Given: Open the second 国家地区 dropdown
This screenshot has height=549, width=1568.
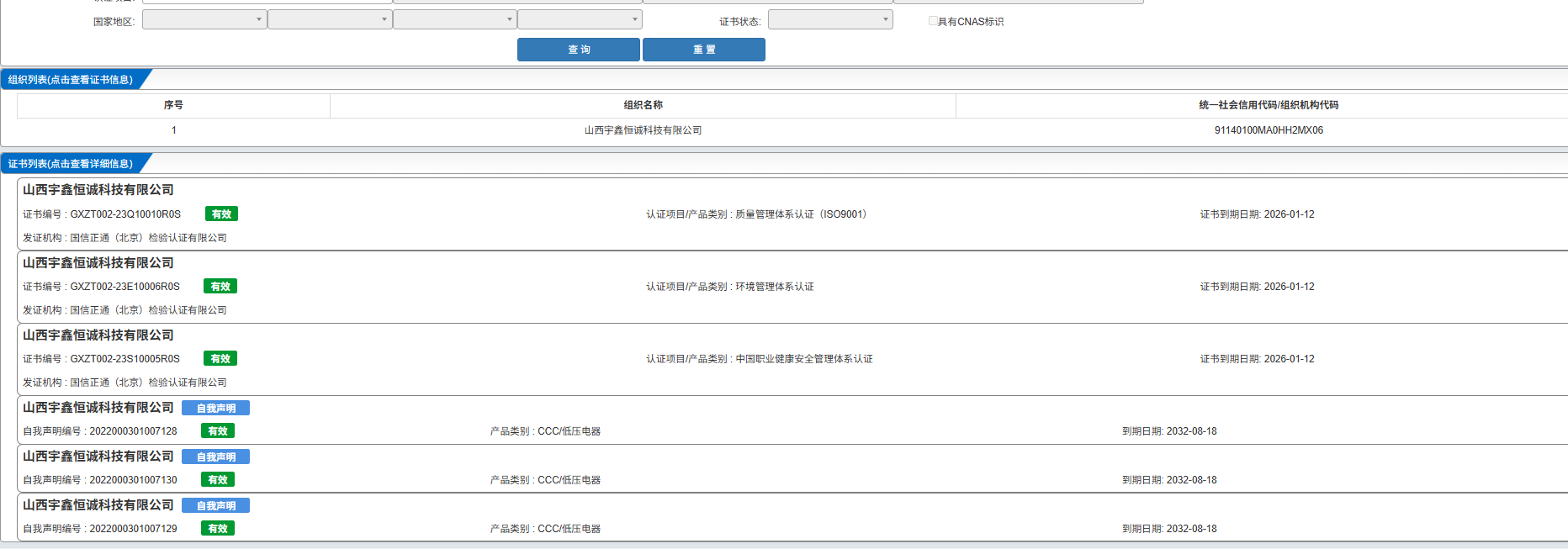Looking at the screenshot, I should pyautogui.click(x=330, y=19).
